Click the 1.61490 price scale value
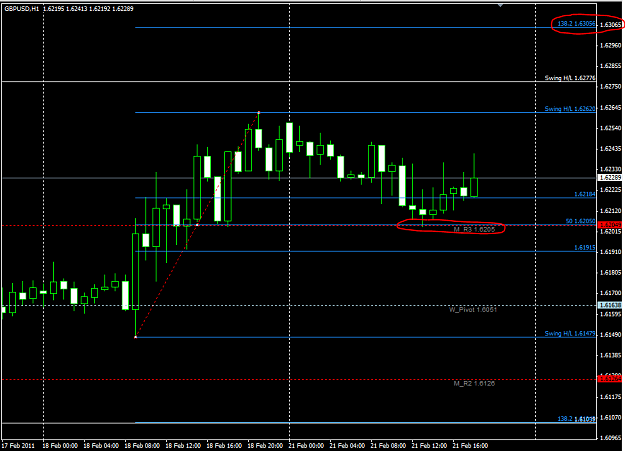The width and height of the screenshot is (625, 451). click(x=610, y=335)
